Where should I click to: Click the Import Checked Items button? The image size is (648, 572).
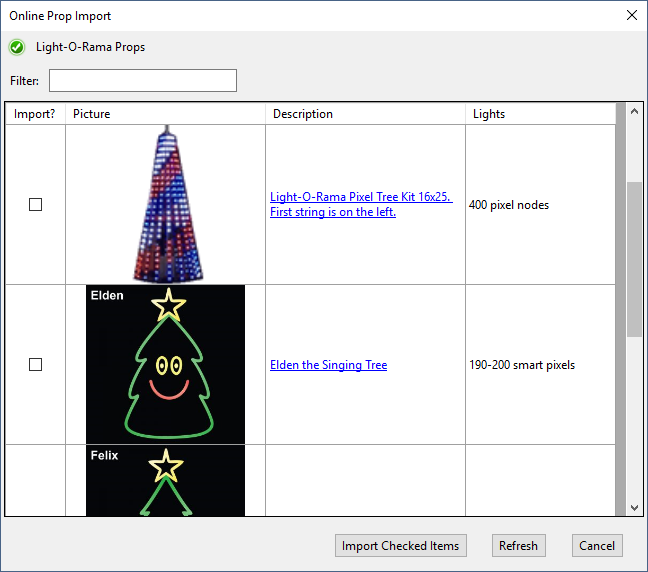(x=400, y=545)
